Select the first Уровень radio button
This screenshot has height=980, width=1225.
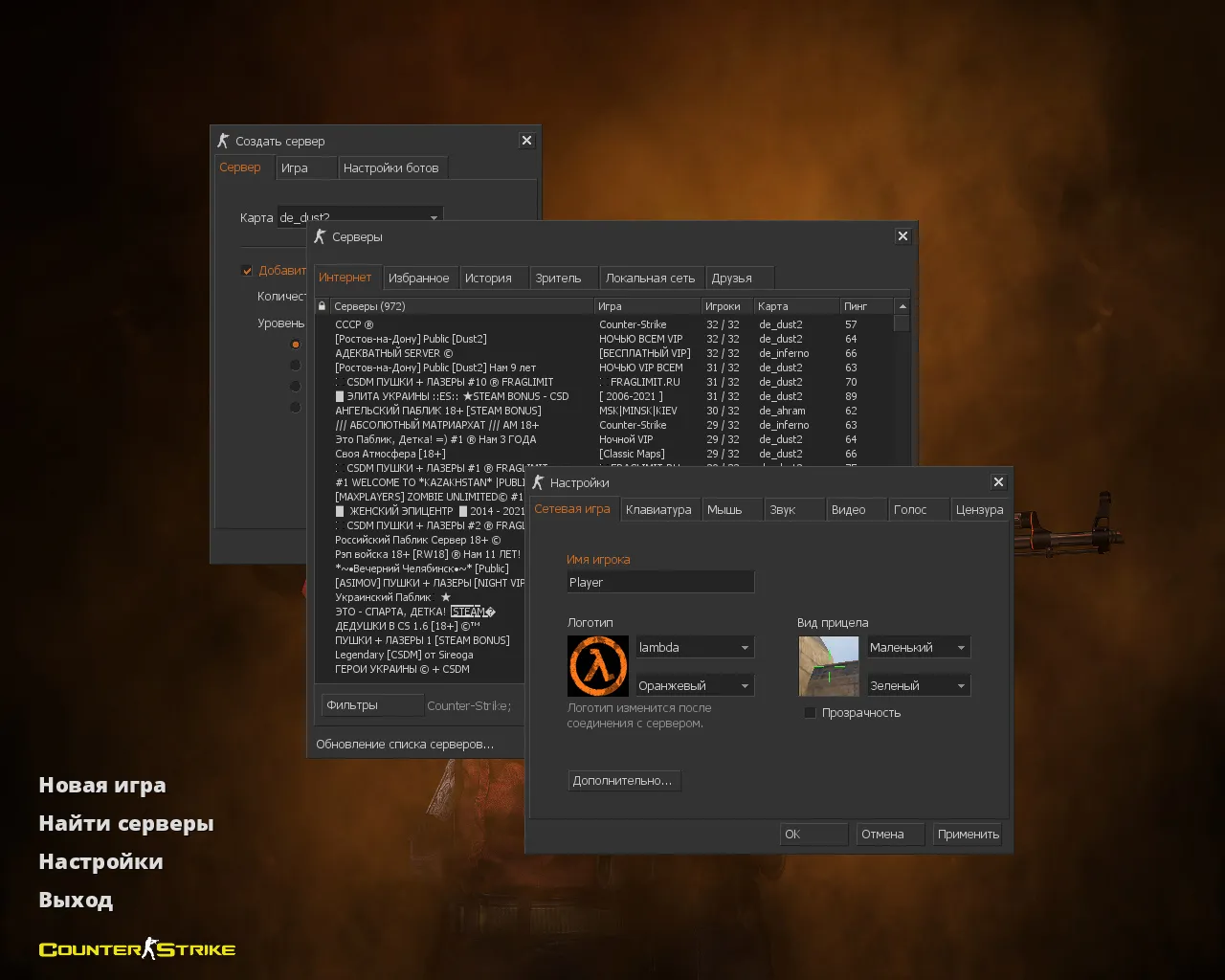[x=296, y=344]
